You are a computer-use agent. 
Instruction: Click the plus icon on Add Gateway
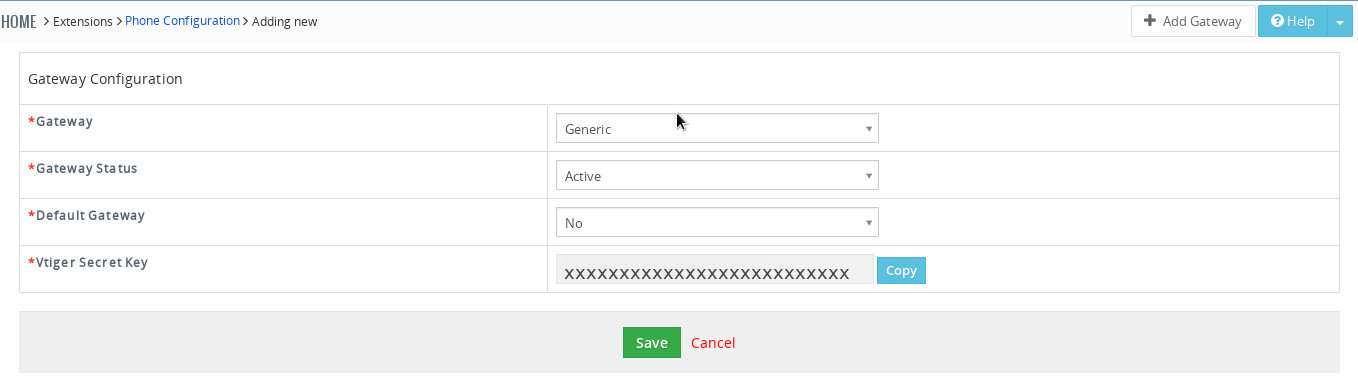coord(1150,21)
